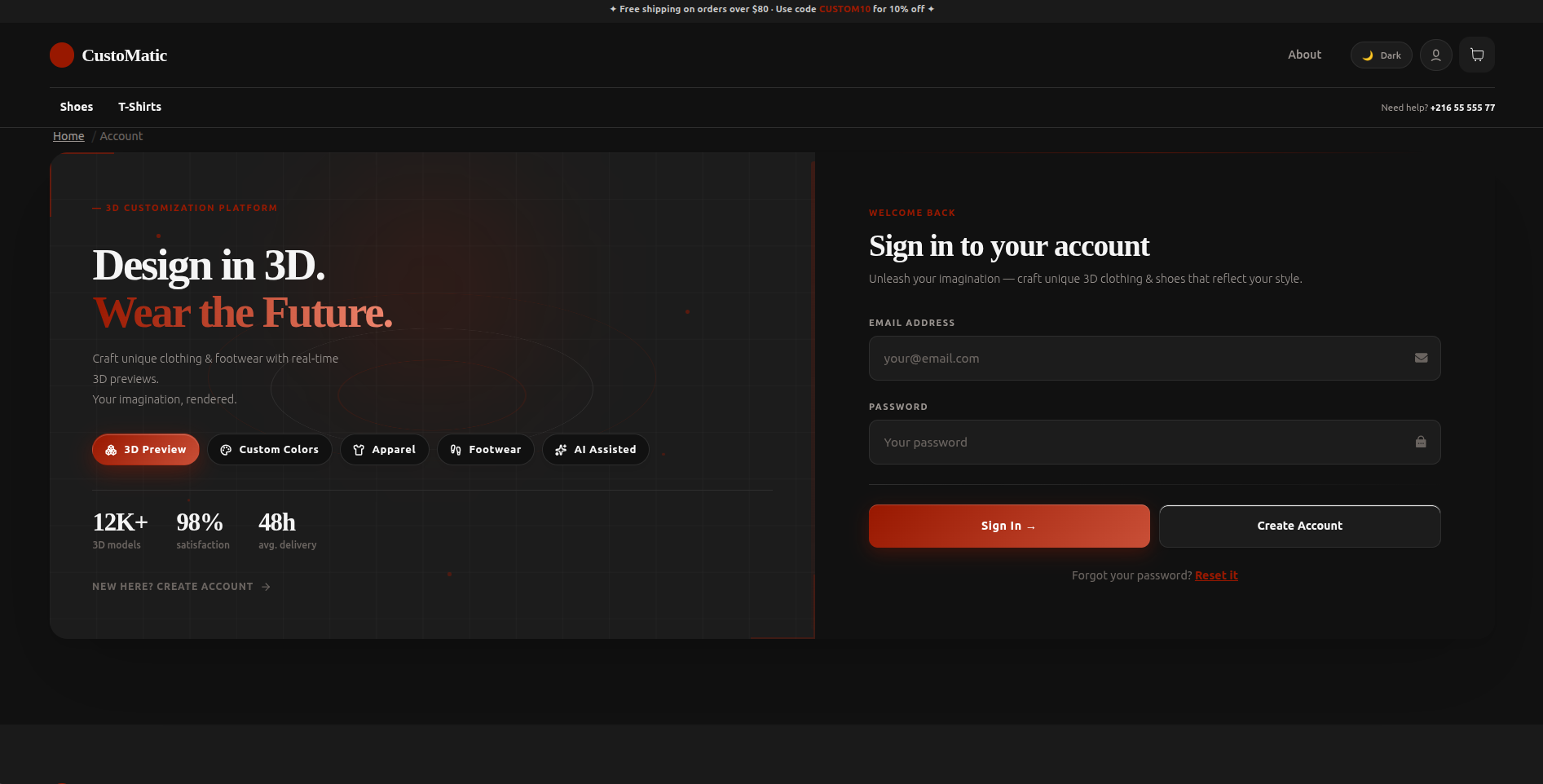Select the Footwear chip

coord(486,450)
